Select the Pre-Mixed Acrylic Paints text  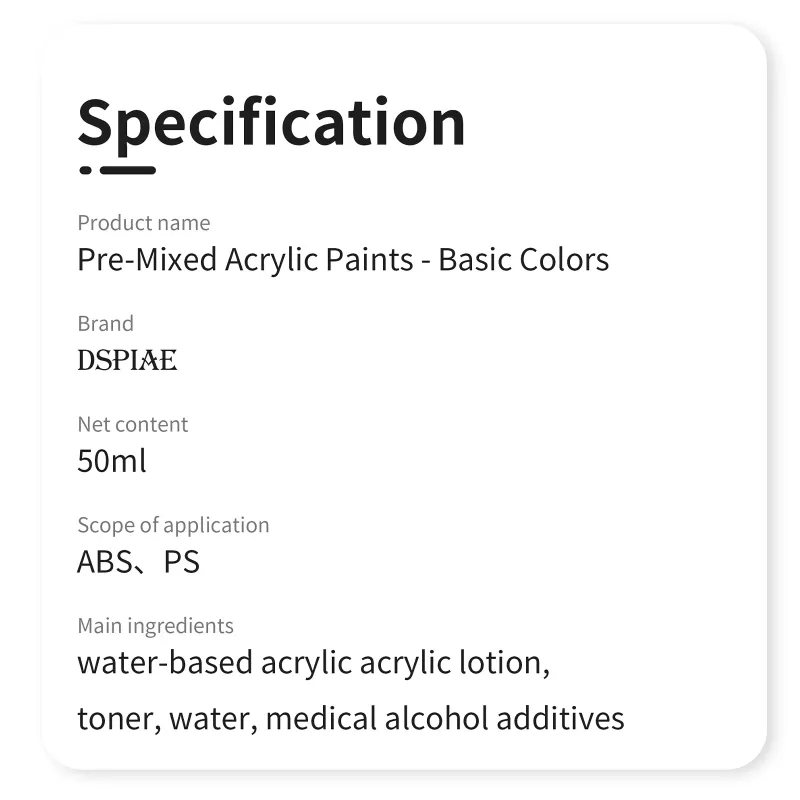245,260
